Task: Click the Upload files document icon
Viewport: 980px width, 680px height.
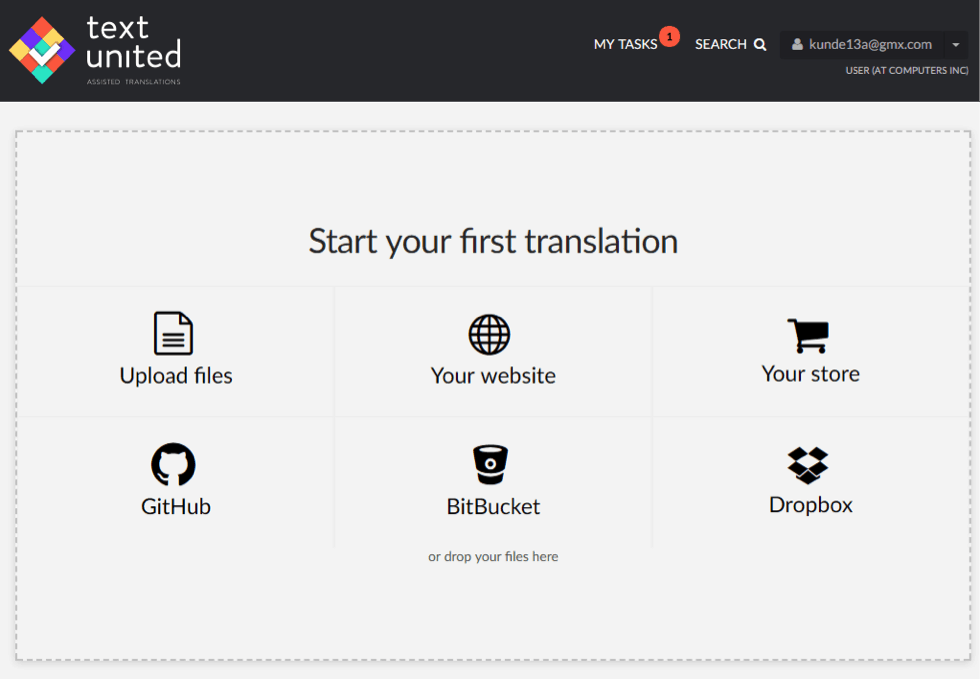Action: (x=174, y=333)
